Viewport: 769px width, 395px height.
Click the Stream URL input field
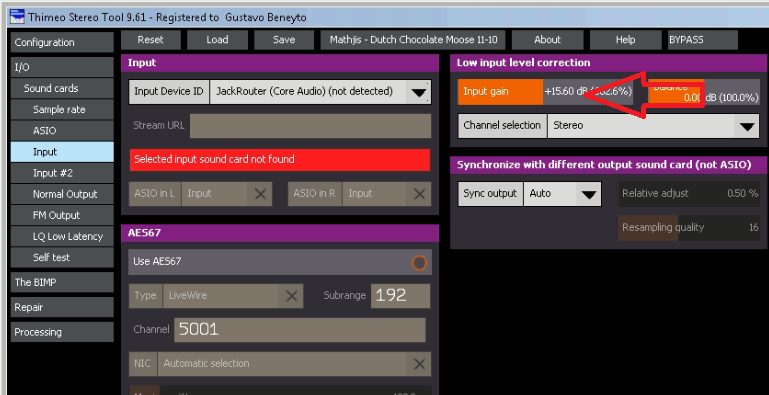(310, 126)
